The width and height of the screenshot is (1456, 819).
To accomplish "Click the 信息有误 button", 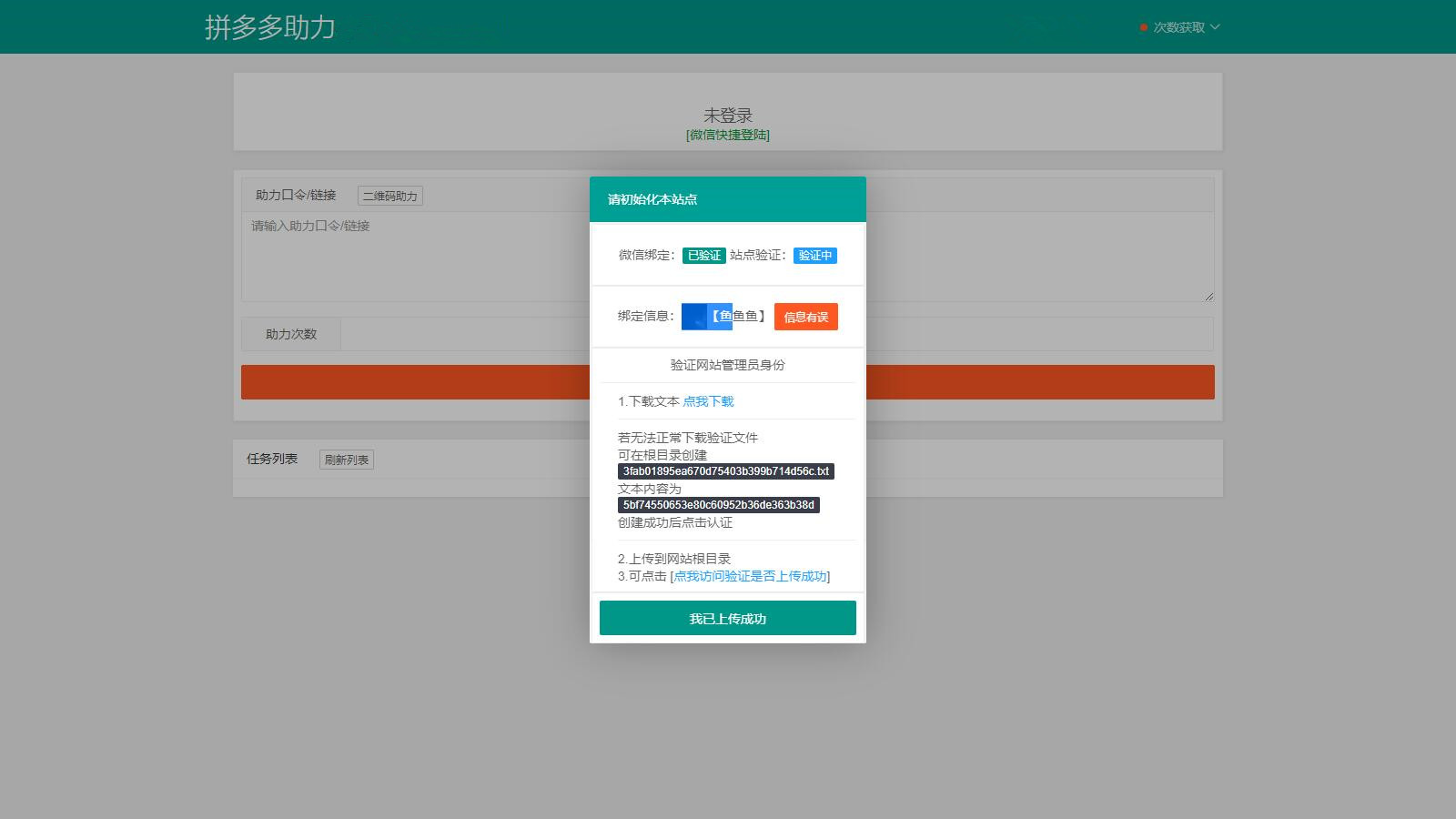I will tap(806, 317).
